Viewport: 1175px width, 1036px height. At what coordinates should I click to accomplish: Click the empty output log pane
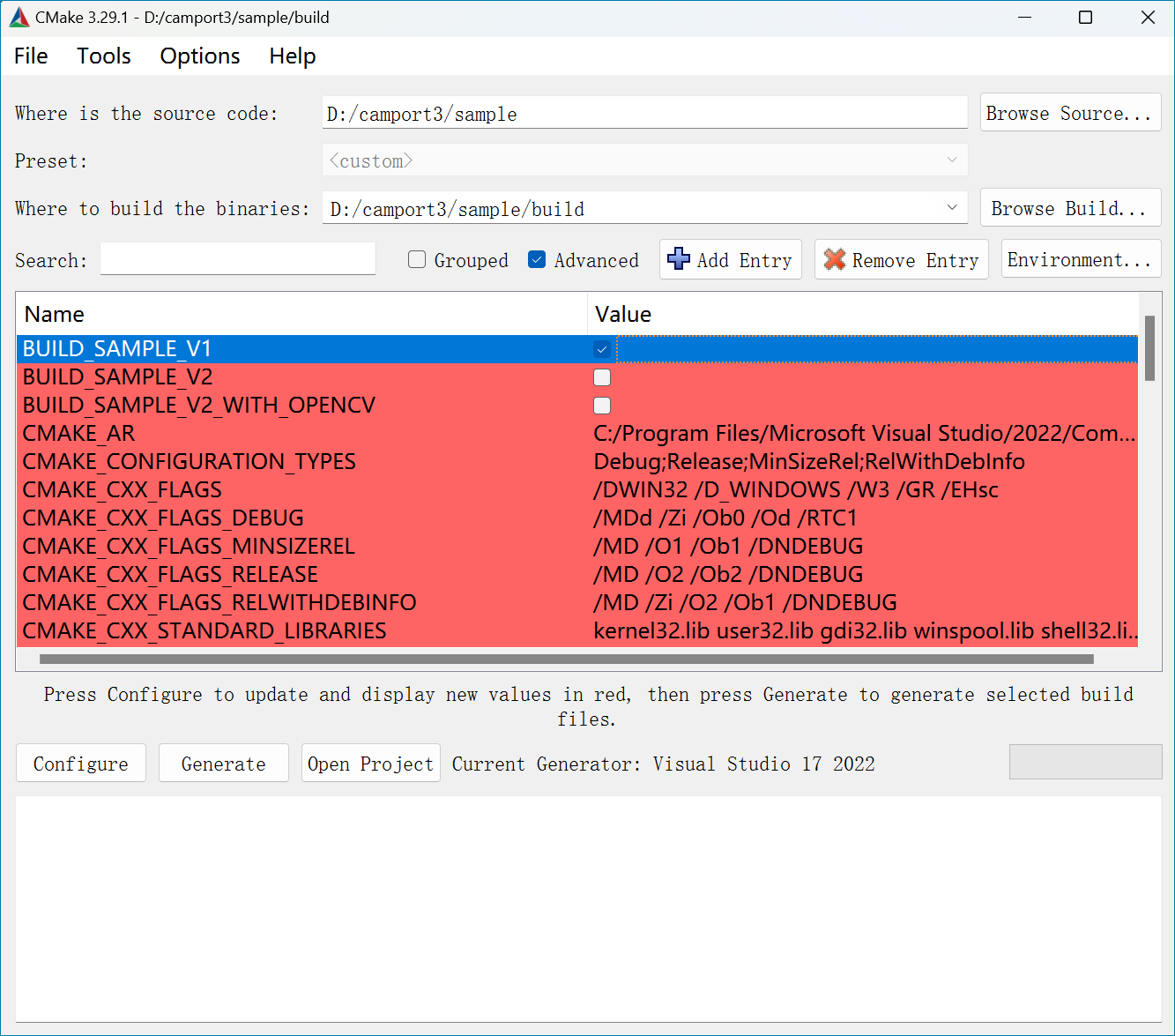tap(588, 909)
